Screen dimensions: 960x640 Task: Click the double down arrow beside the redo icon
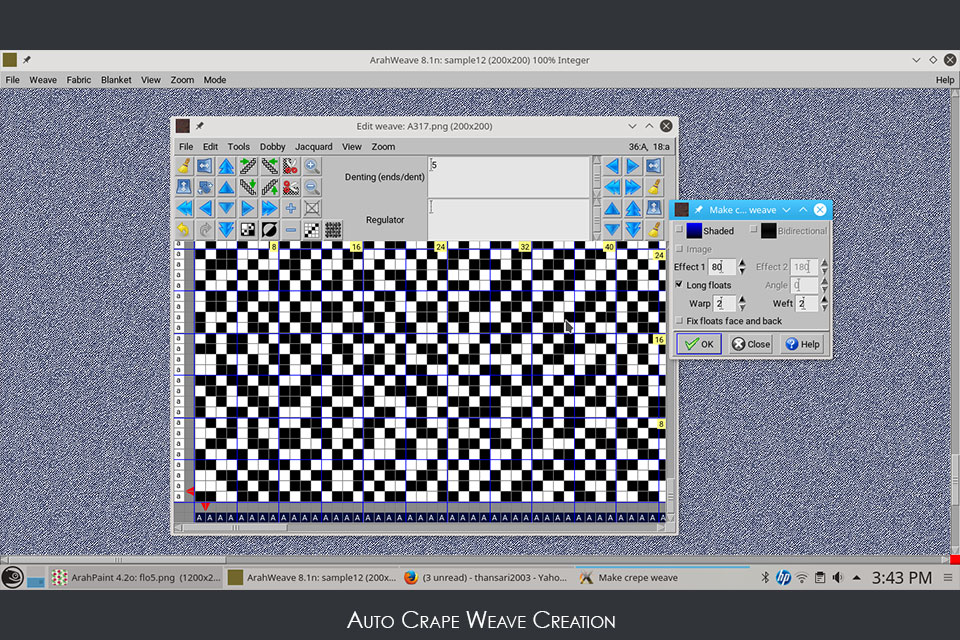pyautogui.click(x=227, y=230)
